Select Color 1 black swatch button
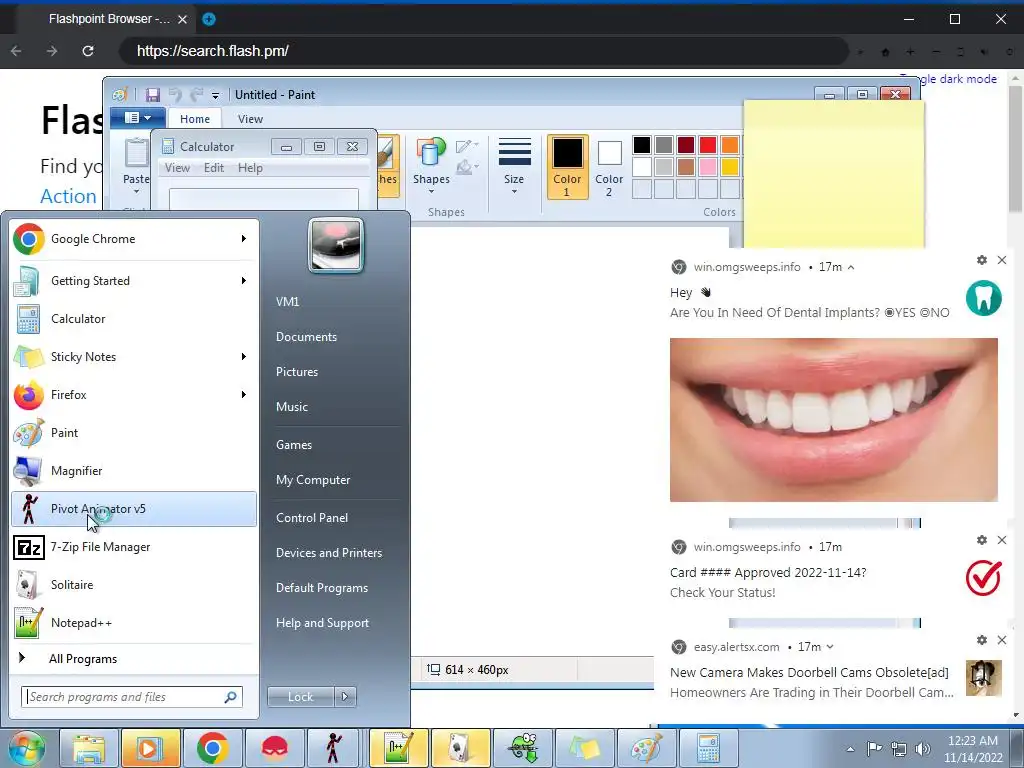The width and height of the screenshot is (1024, 768). [567, 167]
